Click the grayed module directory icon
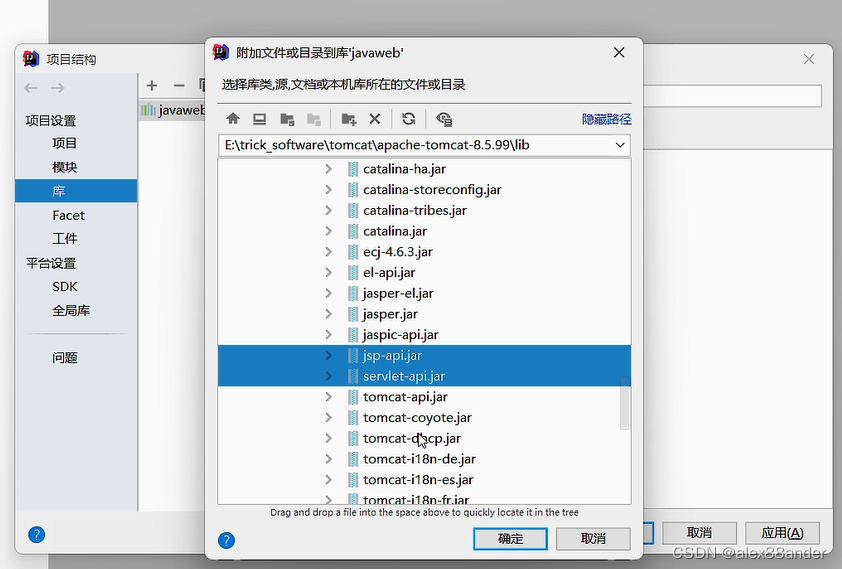This screenshot has height=569, width=842. click(314, 119)
